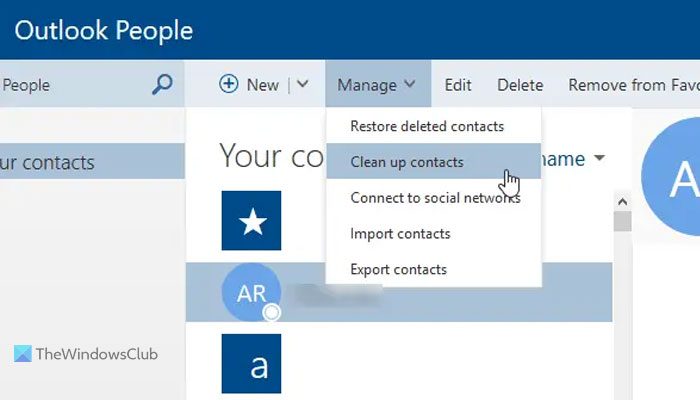Click the New contact plus icon
Viewport: 700px width, 400px height.
click(229, 83)
